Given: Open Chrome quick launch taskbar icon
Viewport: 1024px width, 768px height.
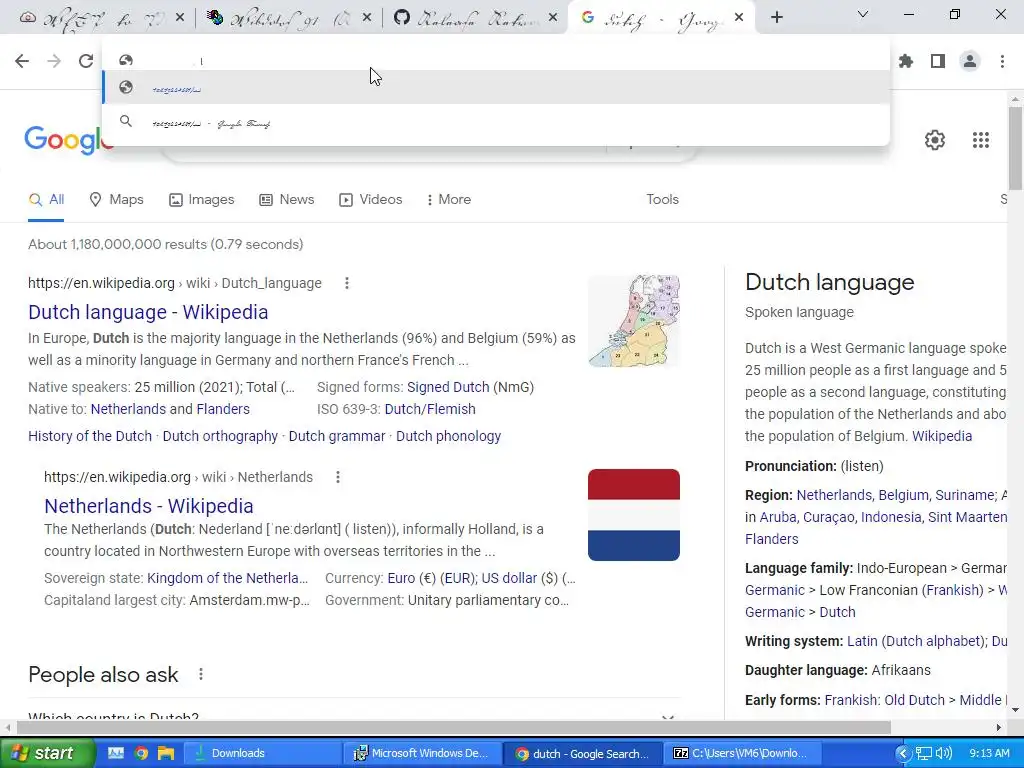Looking at the screenshot, I should [x=140, y=753].
